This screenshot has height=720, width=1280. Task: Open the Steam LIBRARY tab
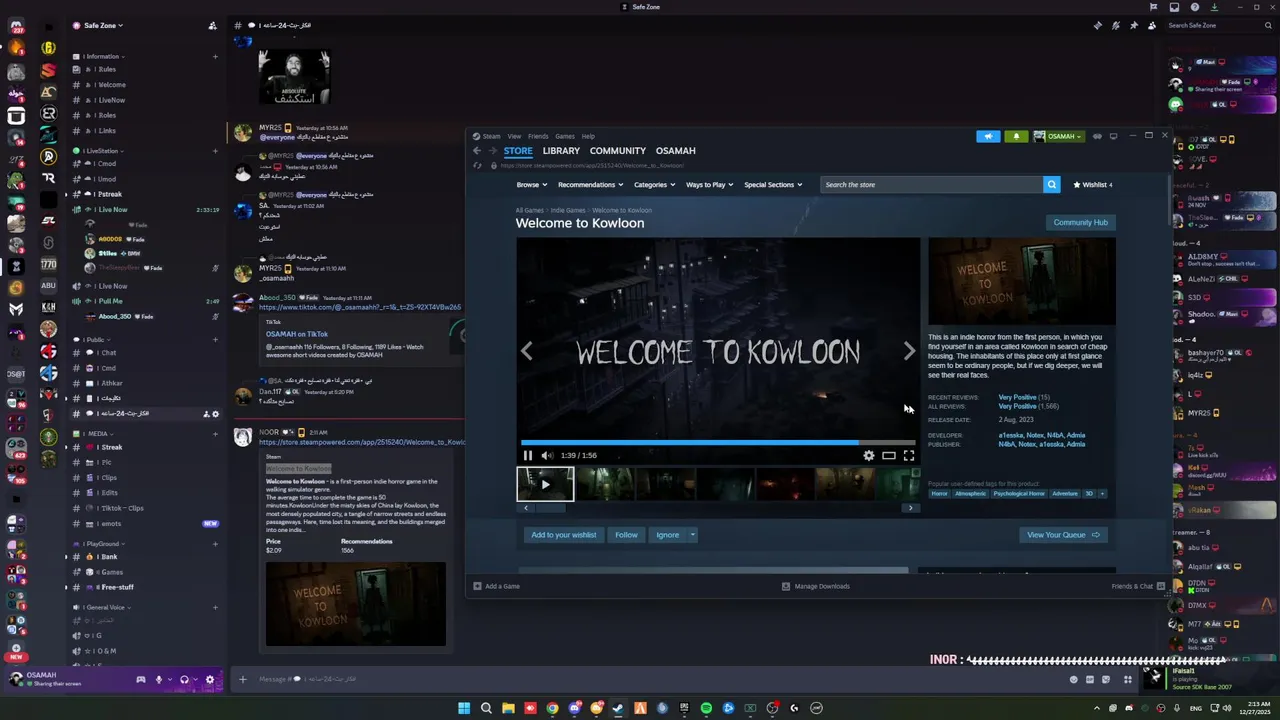point(561,151)
